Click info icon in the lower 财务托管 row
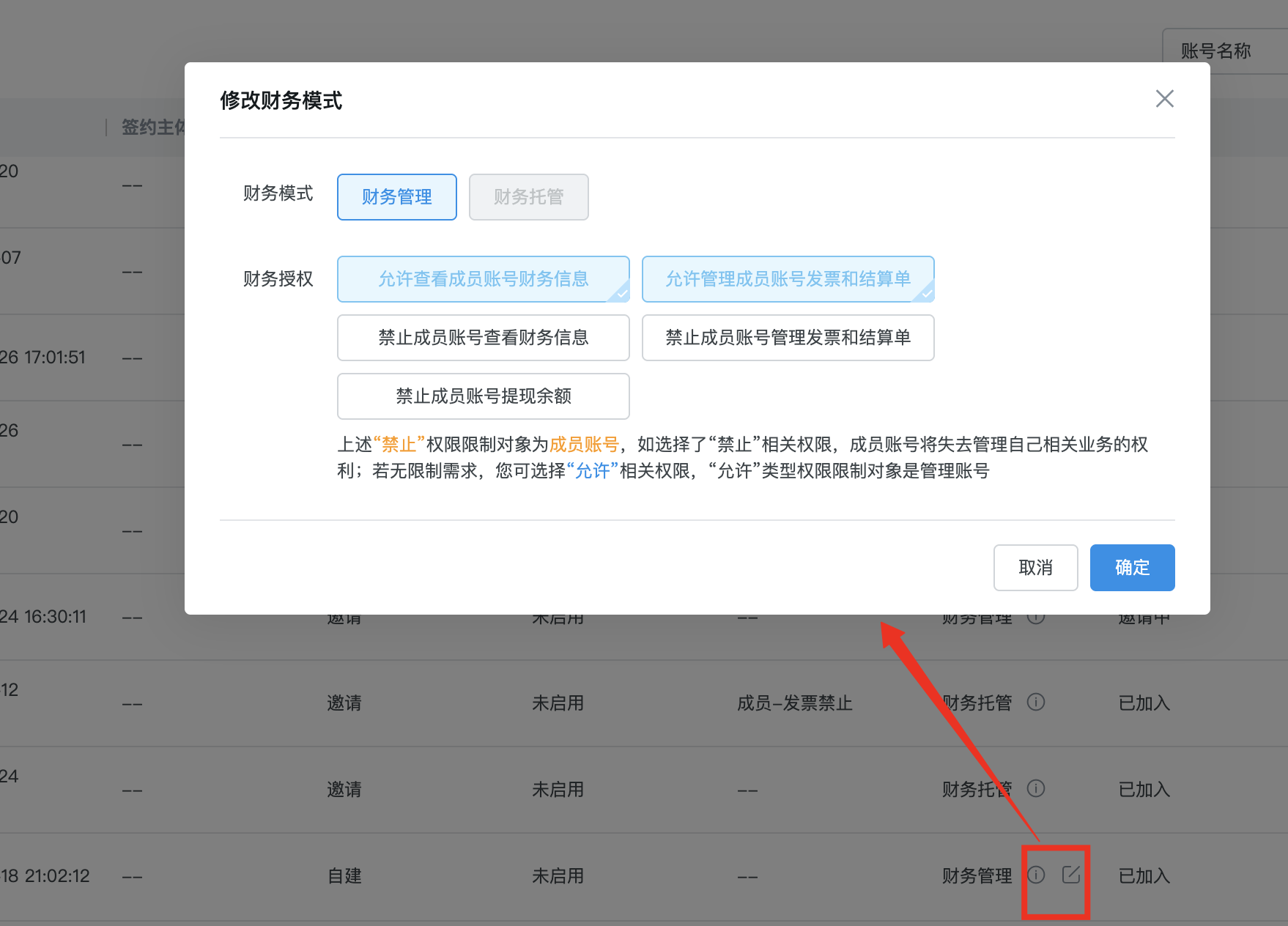 pos(1035,788)
